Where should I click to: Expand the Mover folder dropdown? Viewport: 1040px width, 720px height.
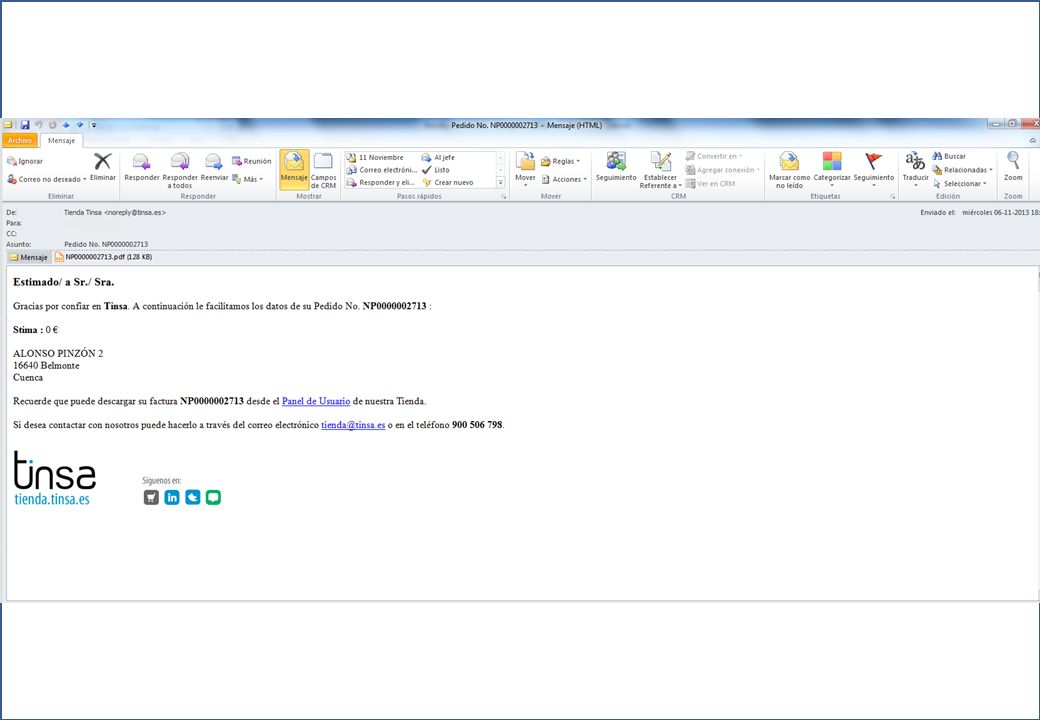(x=525, y=170)
